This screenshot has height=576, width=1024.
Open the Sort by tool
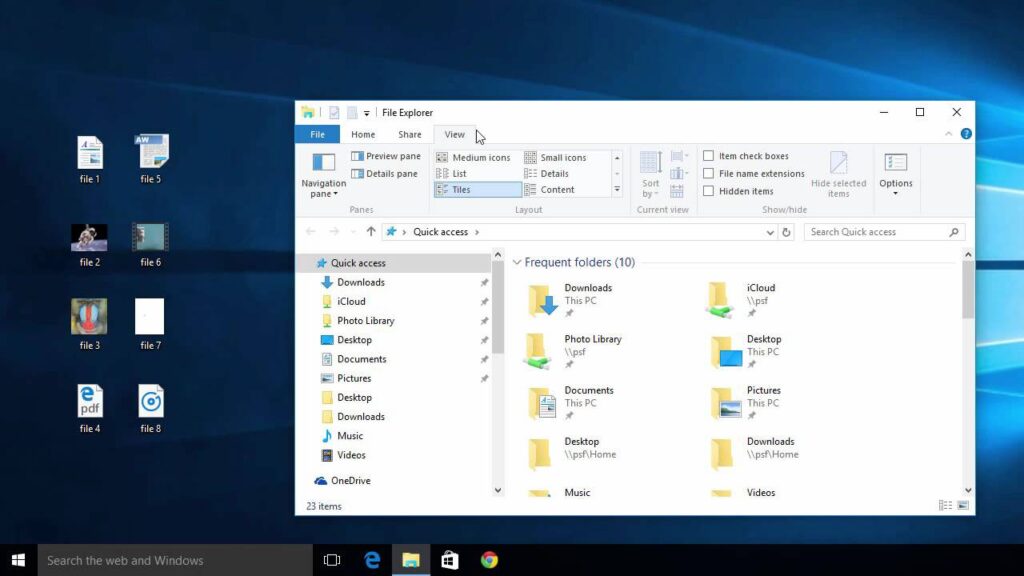[x=651, y=175]
